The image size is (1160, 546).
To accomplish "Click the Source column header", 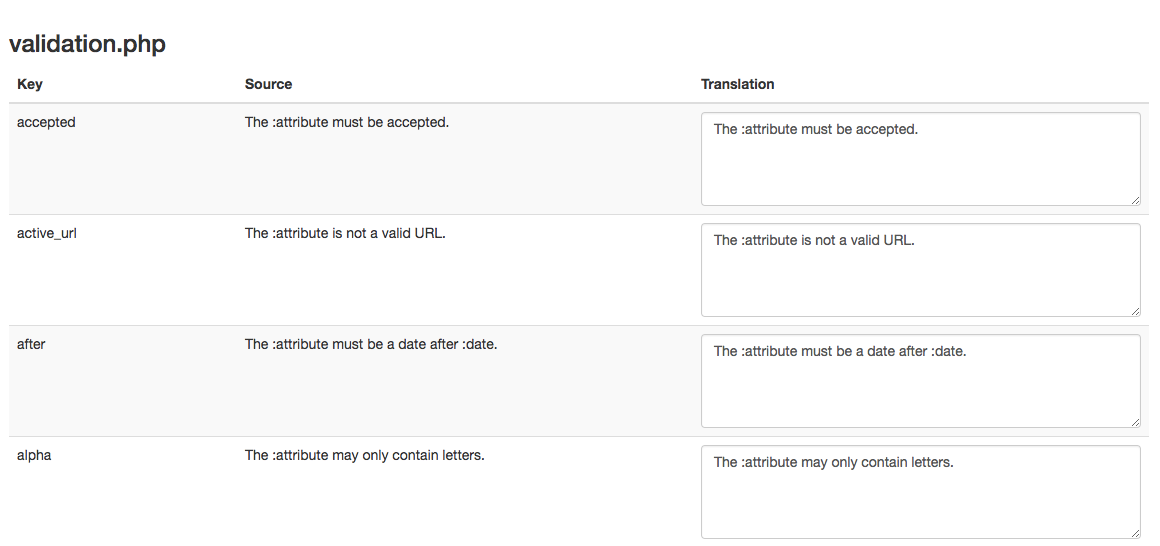I will coord(268,84).
